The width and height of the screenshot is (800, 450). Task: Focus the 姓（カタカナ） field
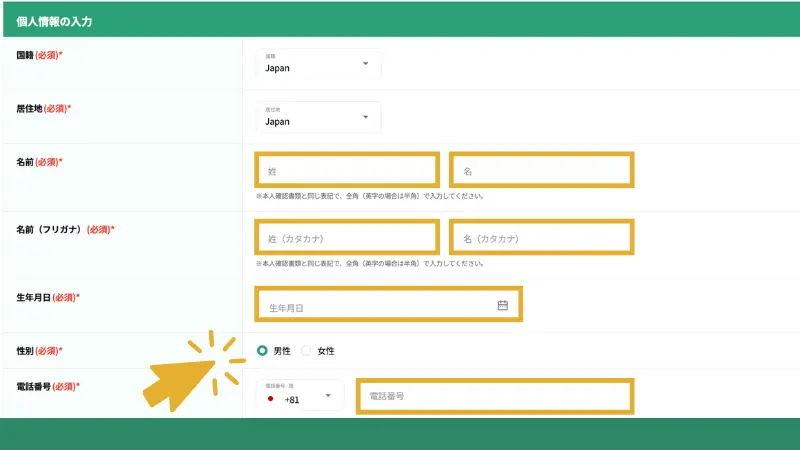347,237
